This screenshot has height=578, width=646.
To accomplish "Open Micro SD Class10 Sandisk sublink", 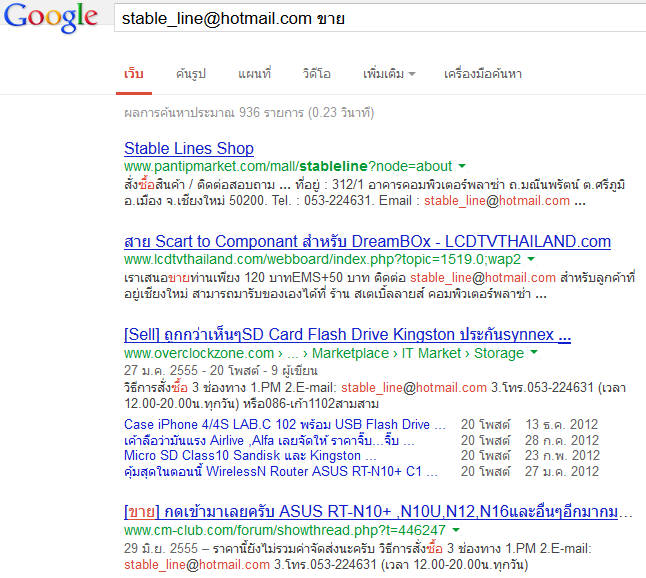I will [x=250, y=456].
